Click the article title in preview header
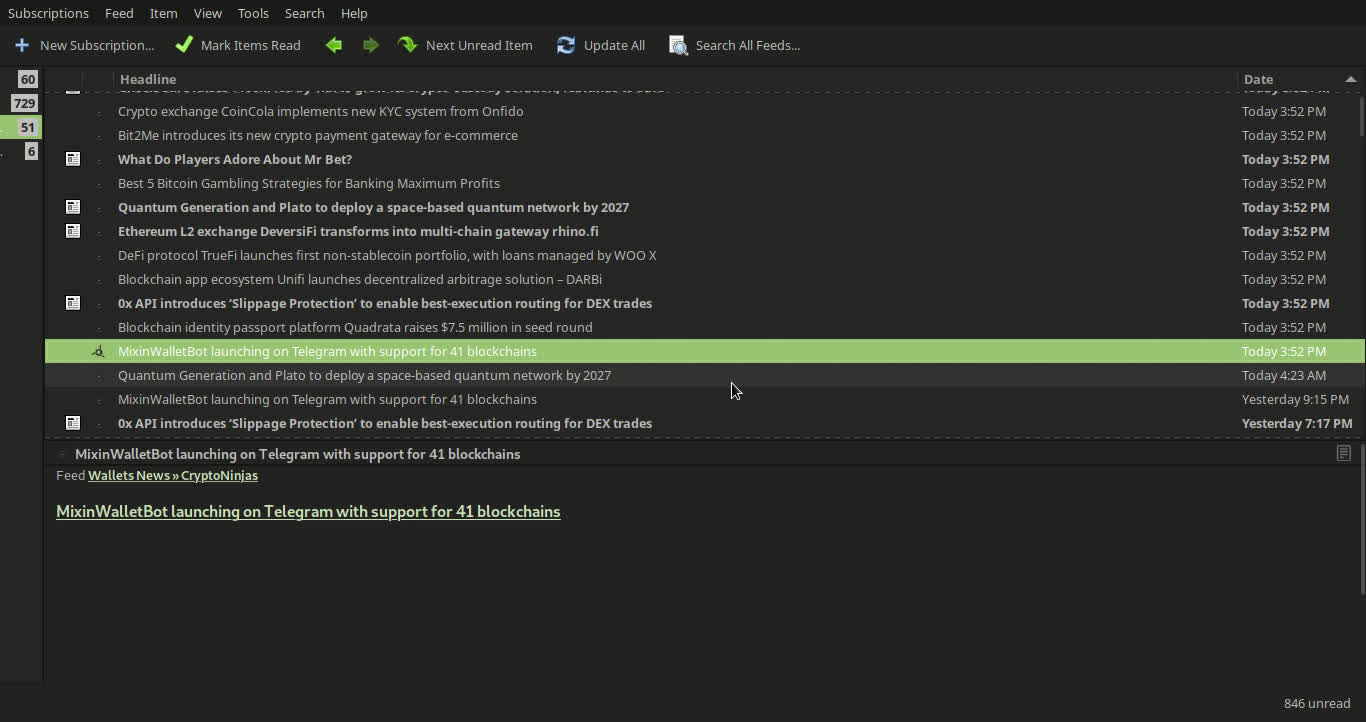This screenshot has height=722, width=1366. 298,454
